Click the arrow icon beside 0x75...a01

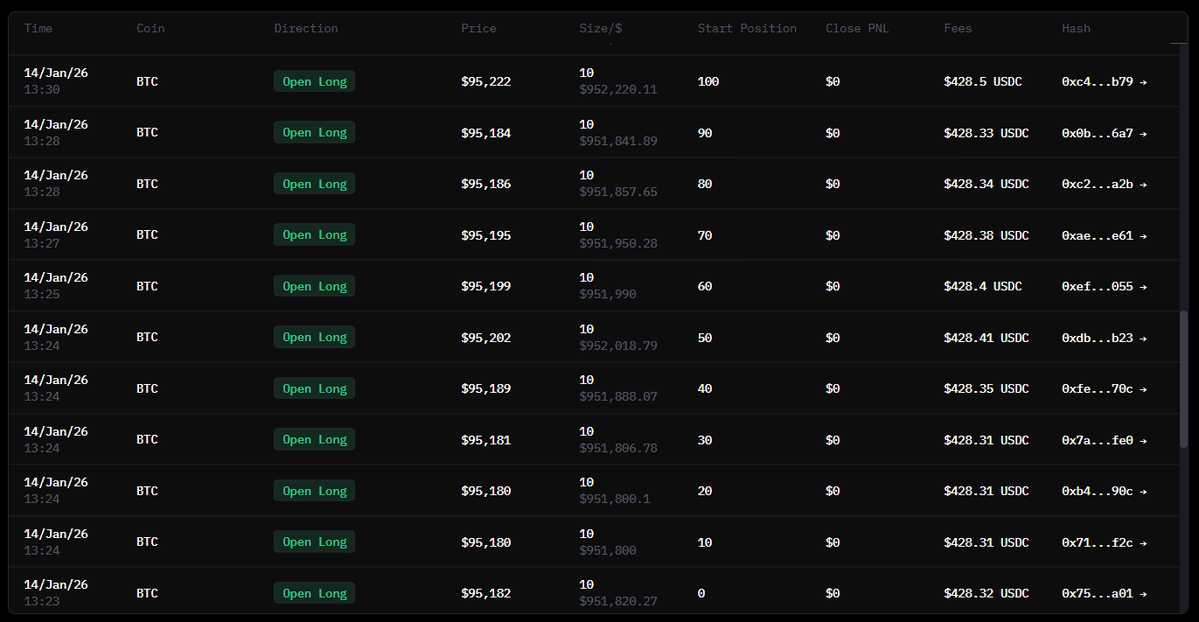[x=1143, y=594]
